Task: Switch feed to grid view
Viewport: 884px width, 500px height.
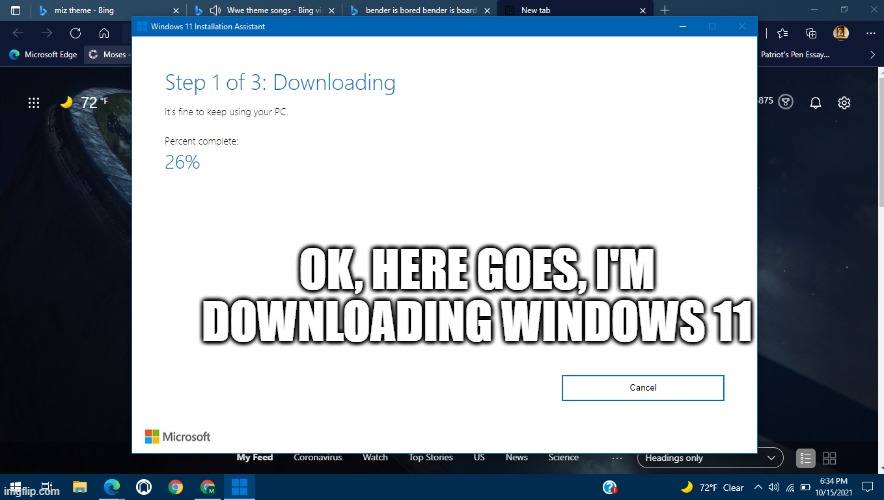Action: click(829, 458)
